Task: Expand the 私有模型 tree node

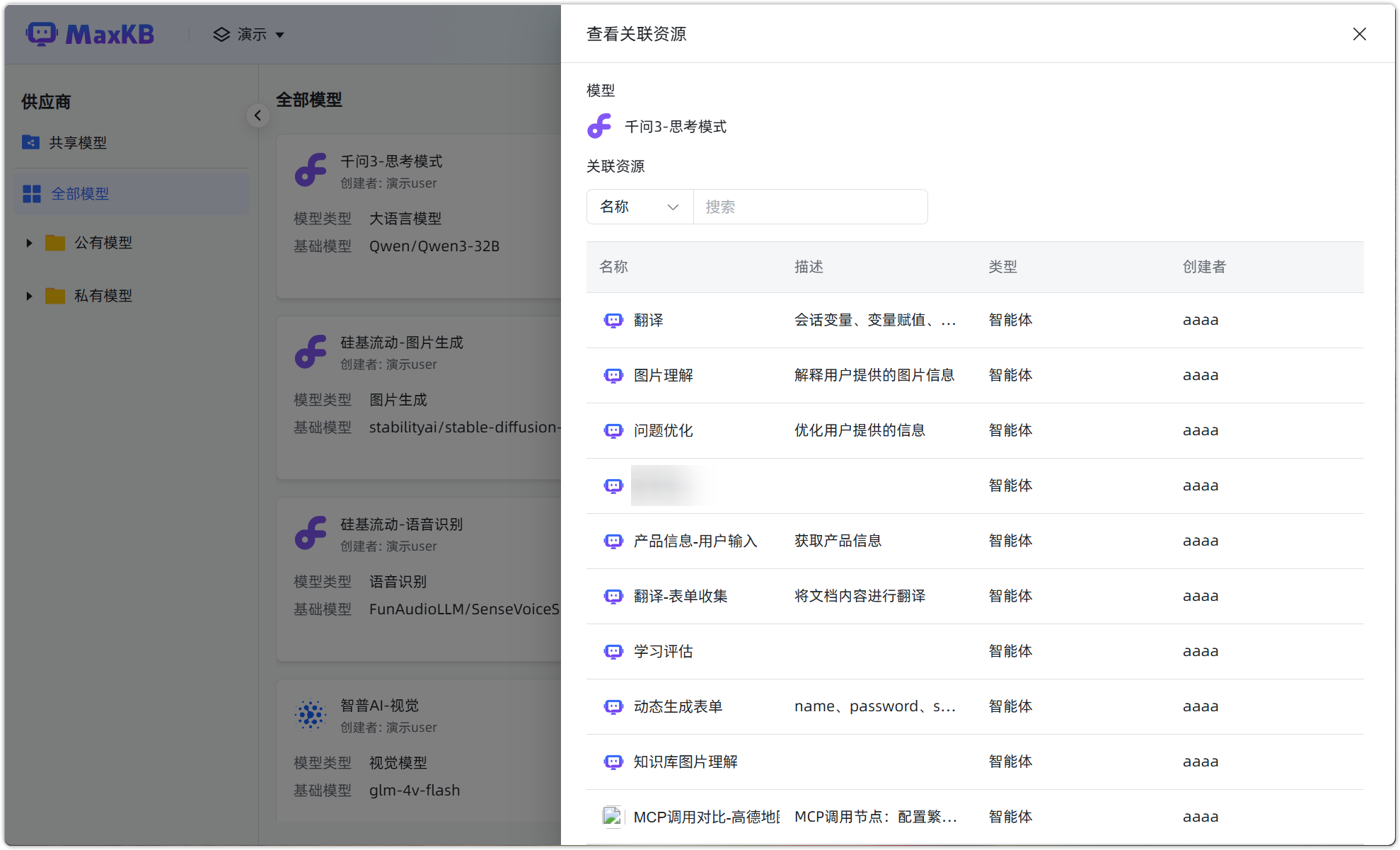Action: pos(29,296)
